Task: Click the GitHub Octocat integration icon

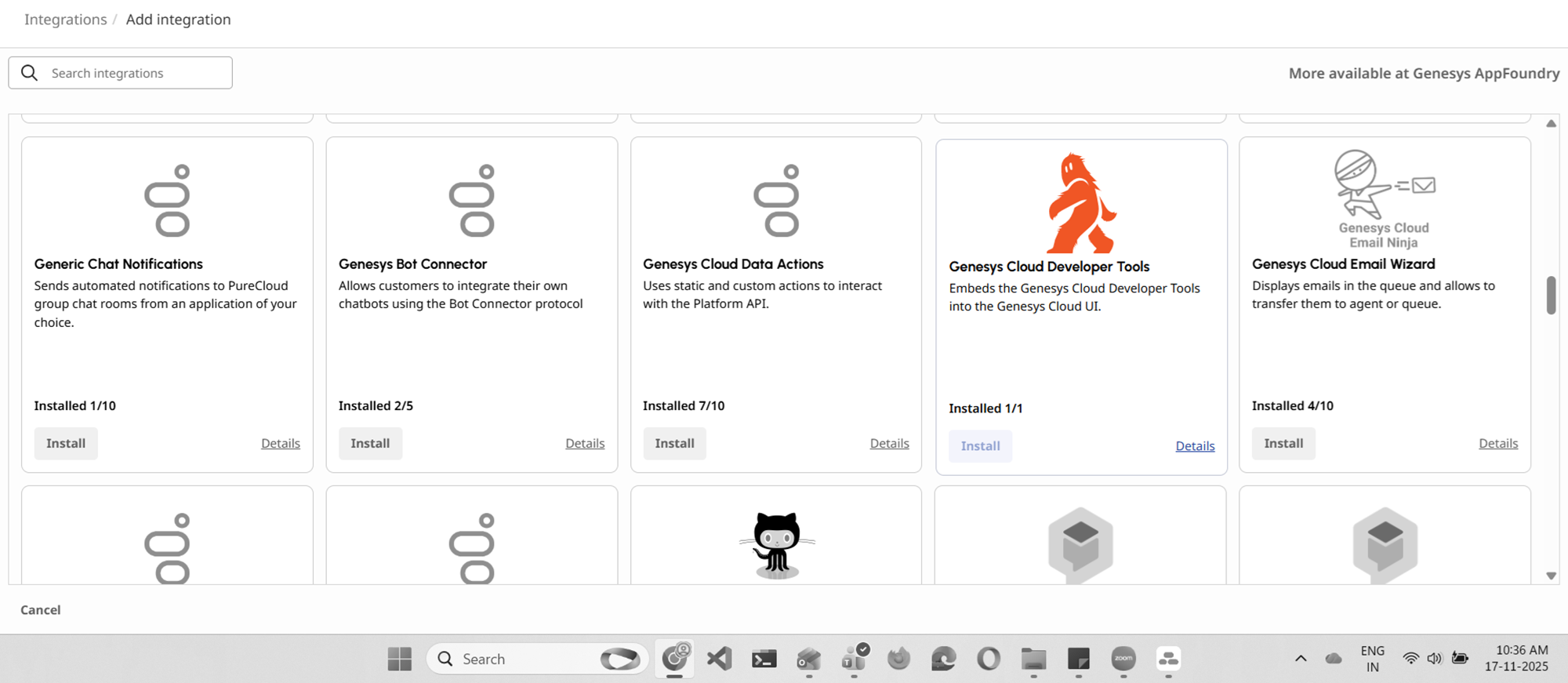Action: pyautogui.click(x=777, y=545)
